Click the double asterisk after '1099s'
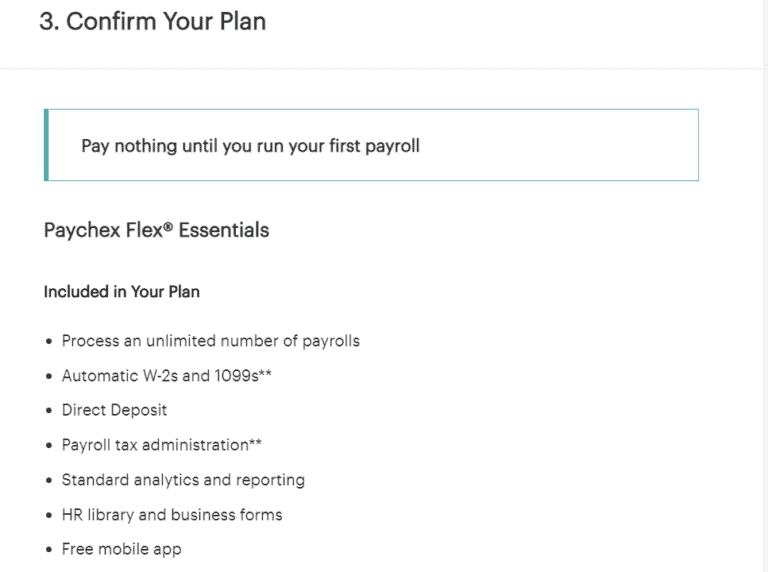The height and width of the screenshot is (572, 768). coord(265,374)
